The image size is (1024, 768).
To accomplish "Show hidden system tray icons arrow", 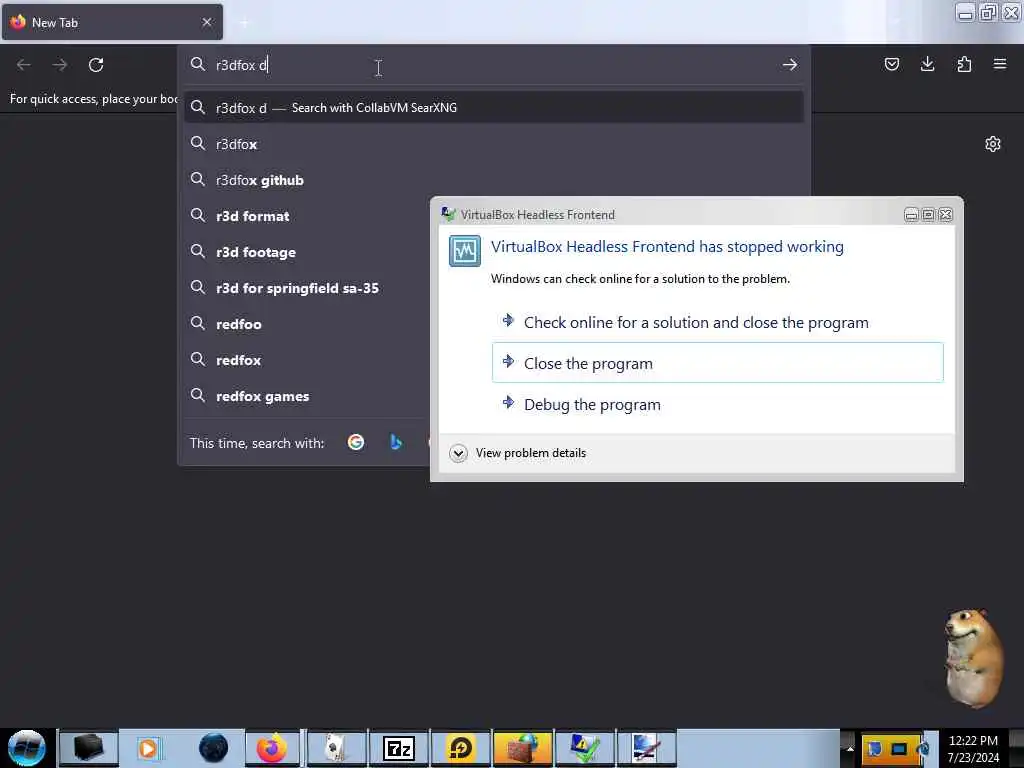I will (x=850, y=748).
